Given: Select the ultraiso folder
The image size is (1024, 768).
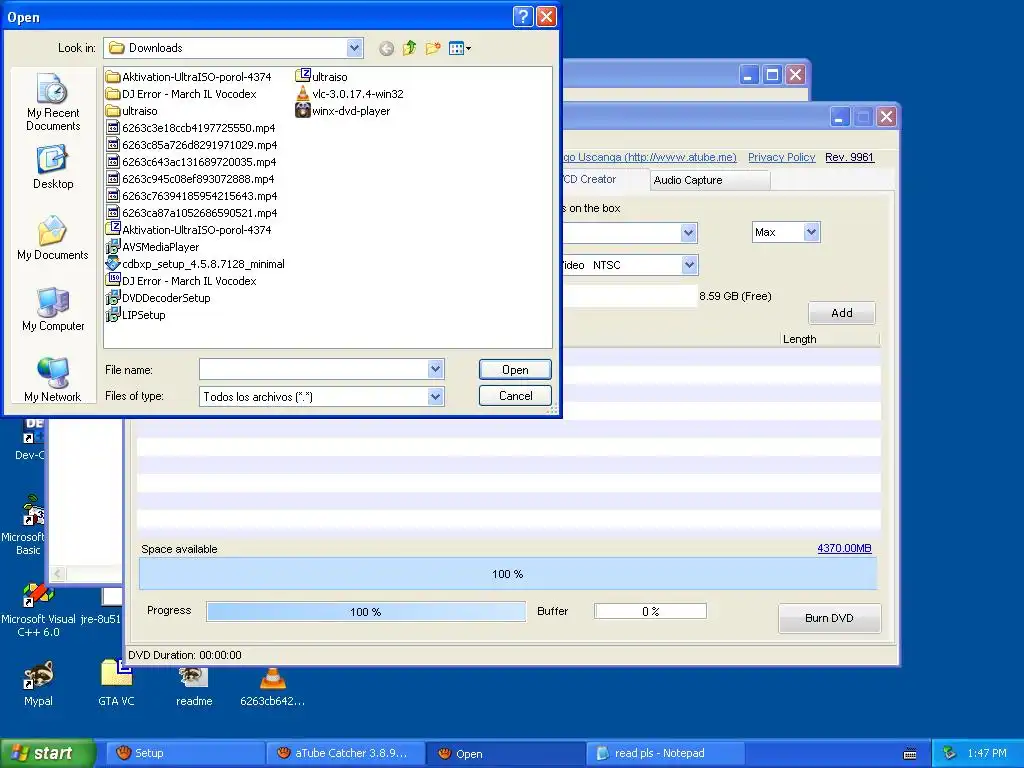Looking at the screenshot, I should [131, 111].
